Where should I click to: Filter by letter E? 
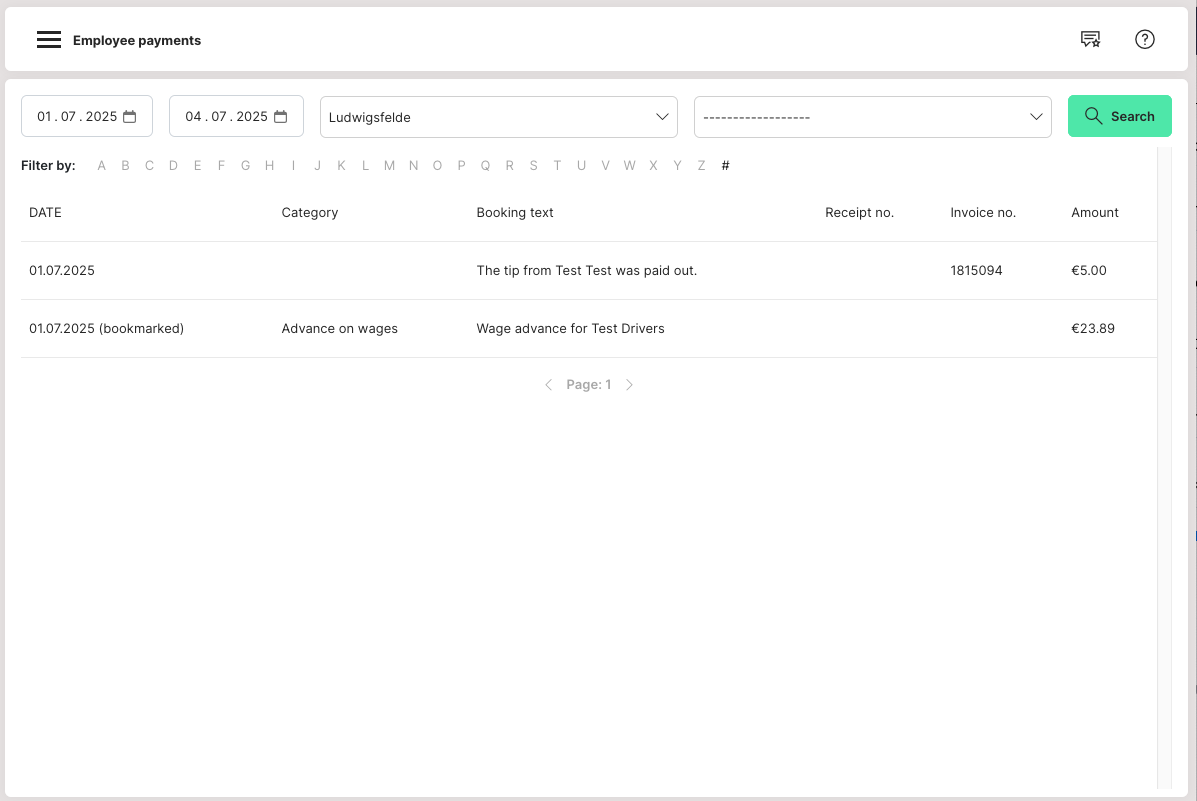[197, 165]
